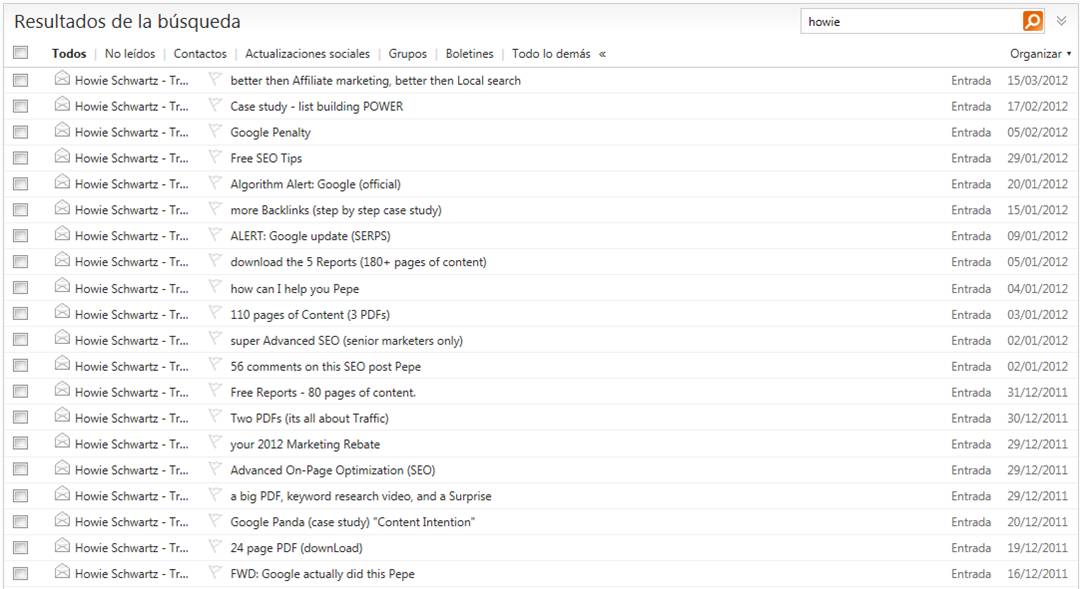Switch to Grupos filter
This screenshot has height=589, width=1080.
(x=408, y=54)
